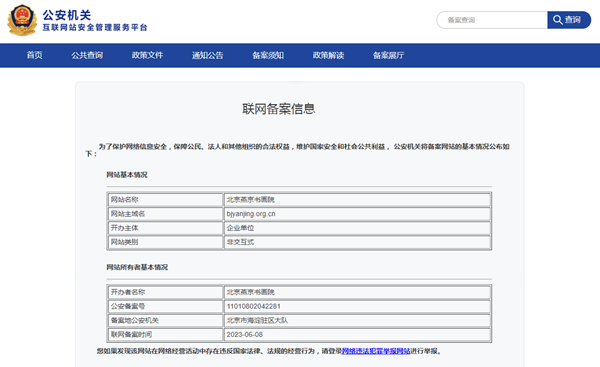The width and height of the screenshot is (600, 367).
Task: Click the 公安备案号 value 11010802042281
Action: [253, 306]
